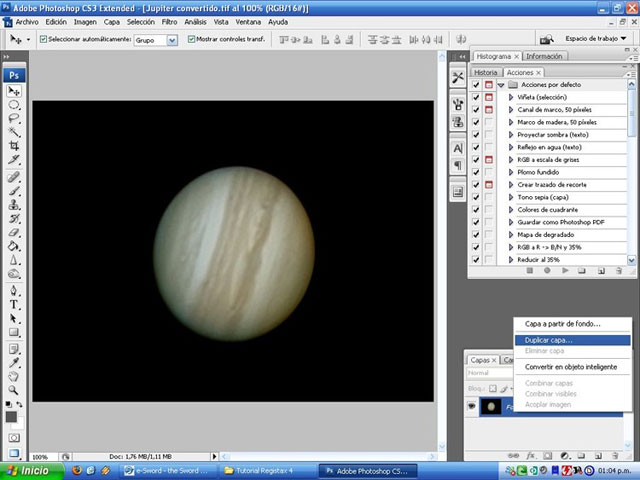Toggle checkmark for Tono sepia (capa) action
The height and width of the screenshot is (480, 640).
click(476, 197)
